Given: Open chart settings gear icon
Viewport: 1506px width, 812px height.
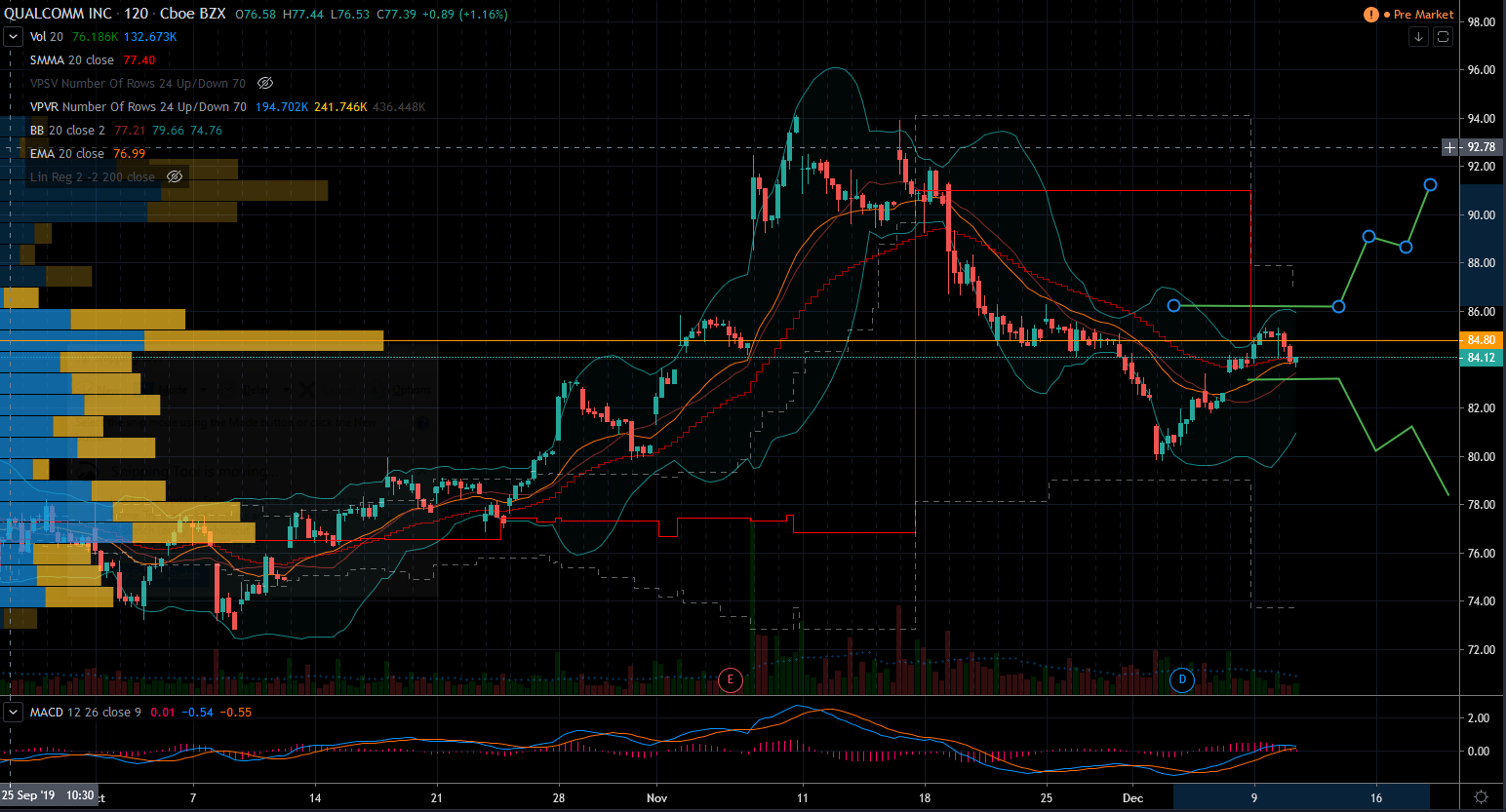Looking at the screenshot, I should pos(1481,796).
